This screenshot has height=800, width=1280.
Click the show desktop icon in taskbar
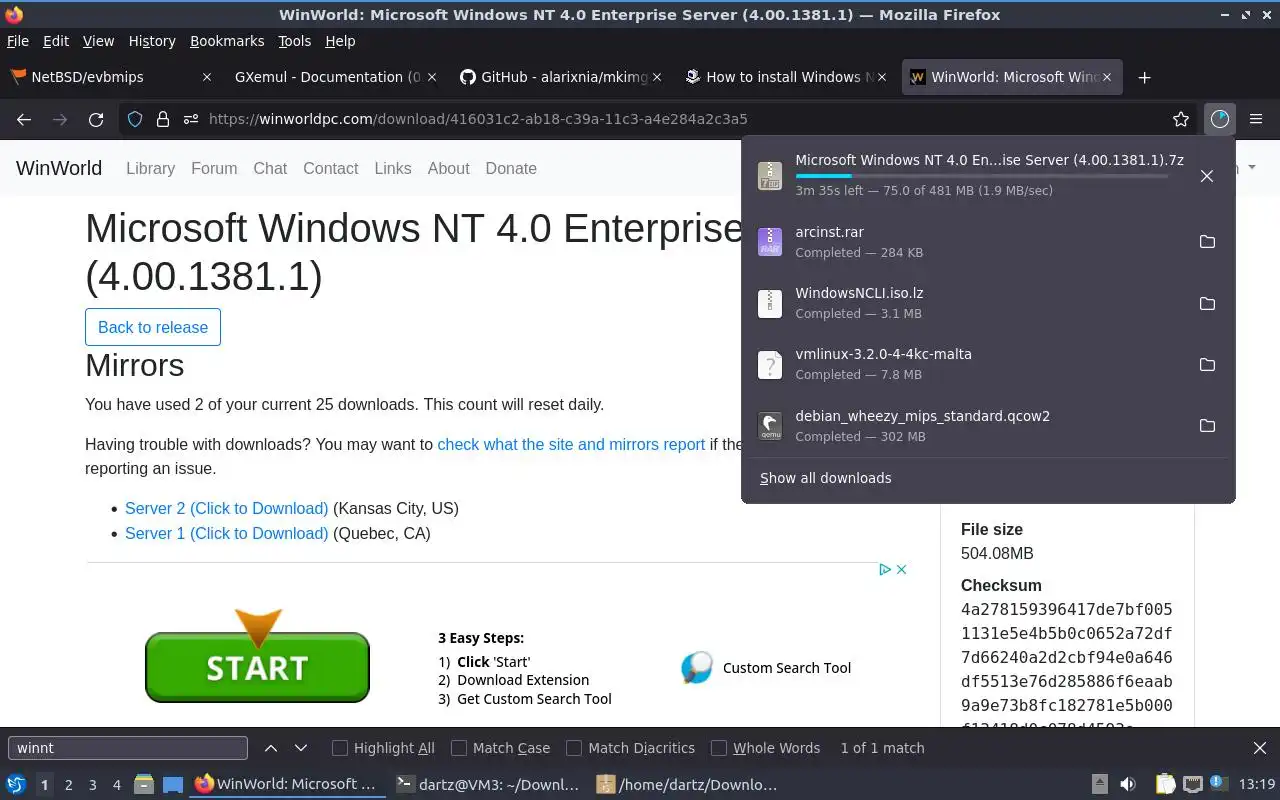point(173,784)
